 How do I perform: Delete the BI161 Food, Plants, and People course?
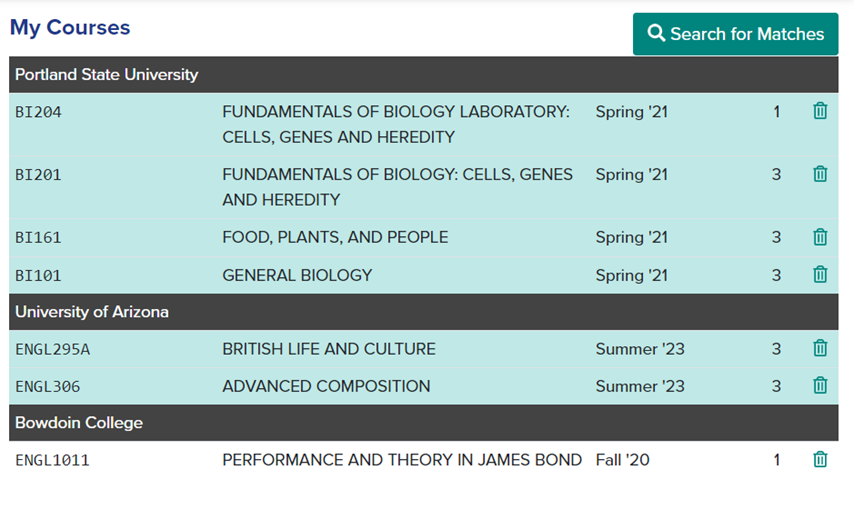820,237
